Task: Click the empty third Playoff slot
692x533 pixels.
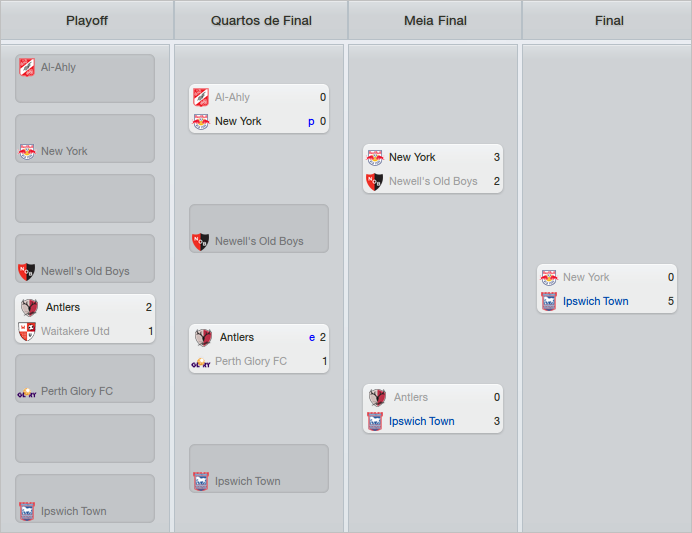Action: 85,198
